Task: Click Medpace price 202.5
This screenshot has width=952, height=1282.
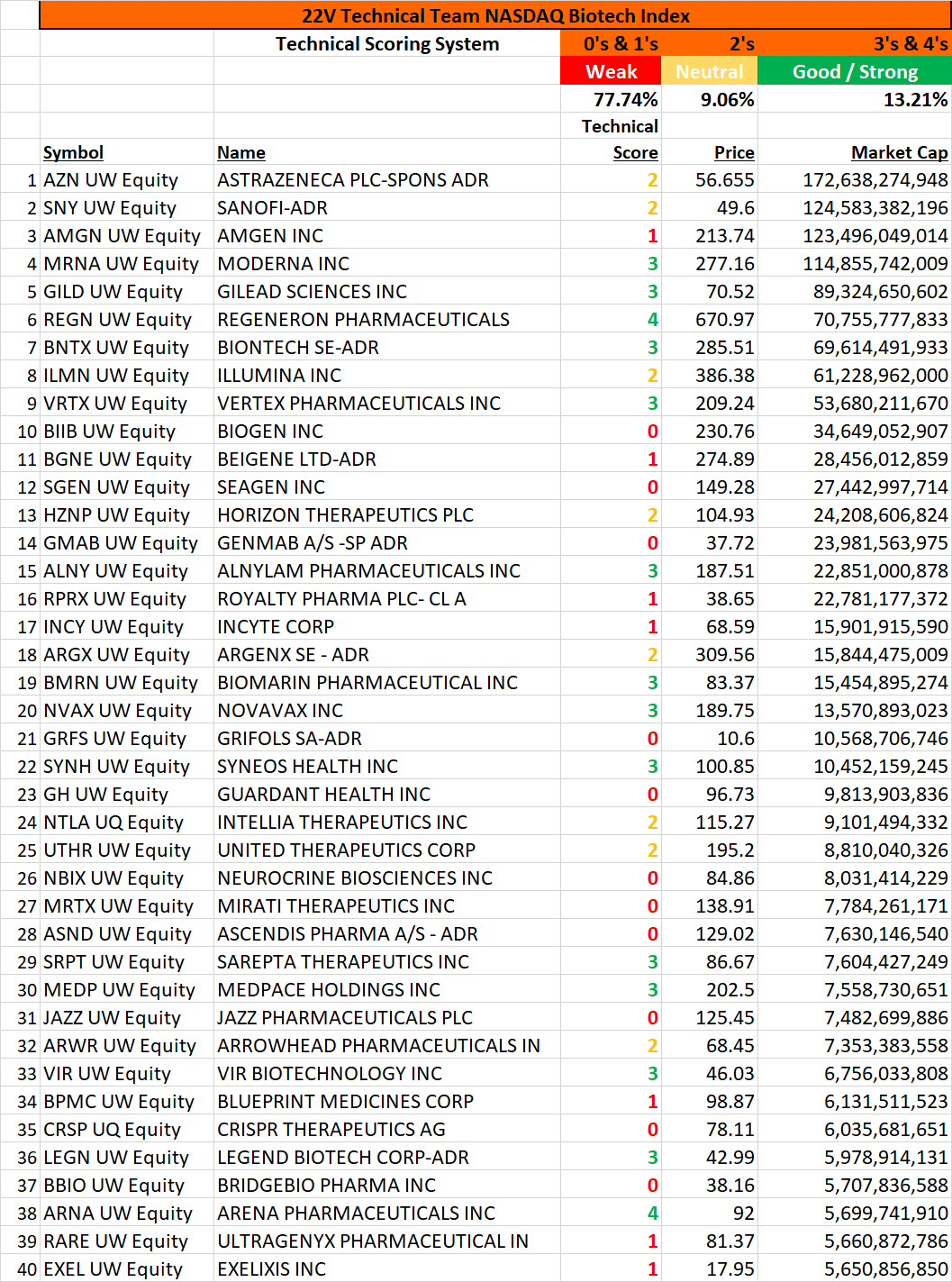Action: pos(710,990)
